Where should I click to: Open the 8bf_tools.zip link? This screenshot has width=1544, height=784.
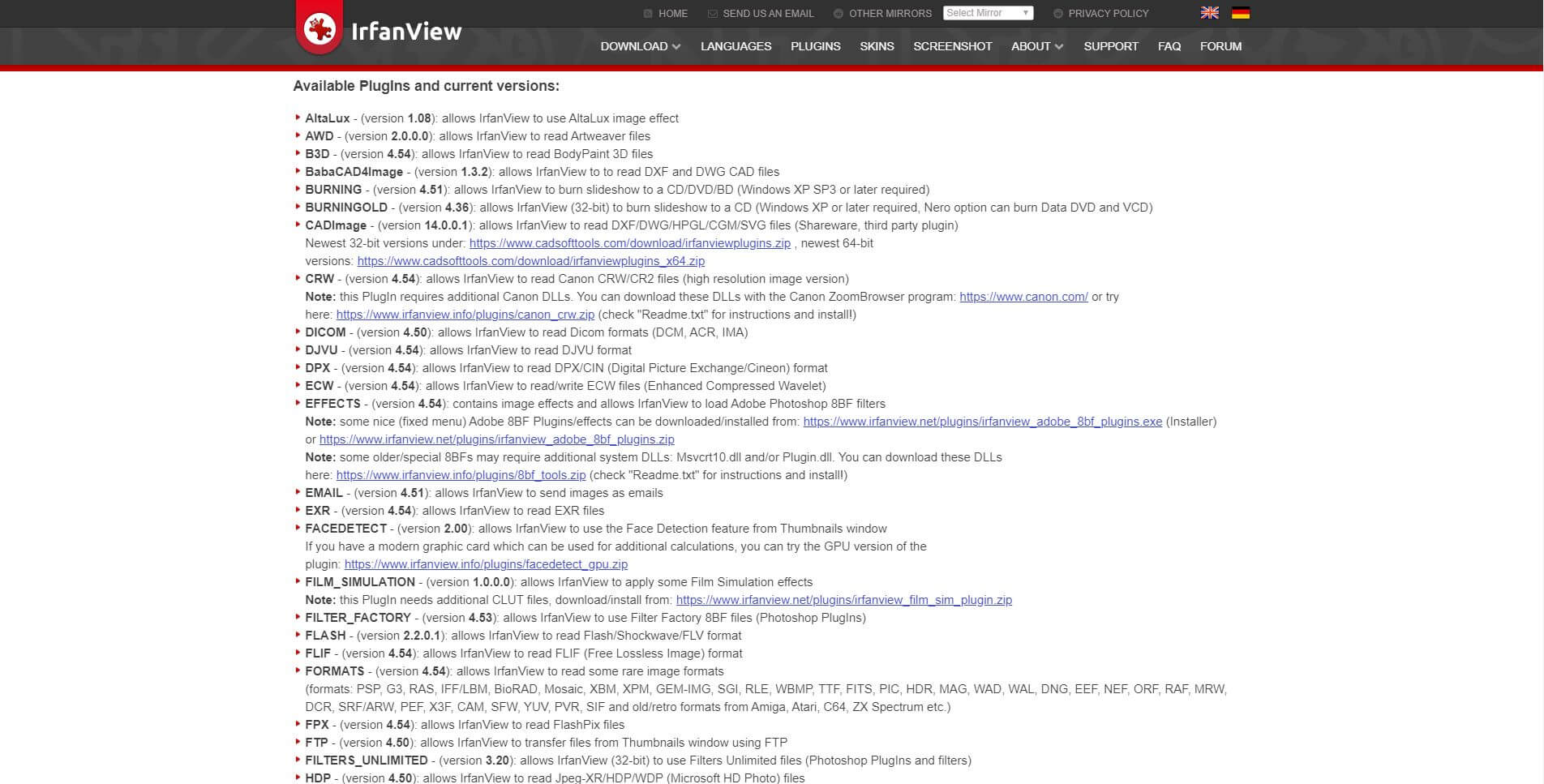click(x=461, y=475)
